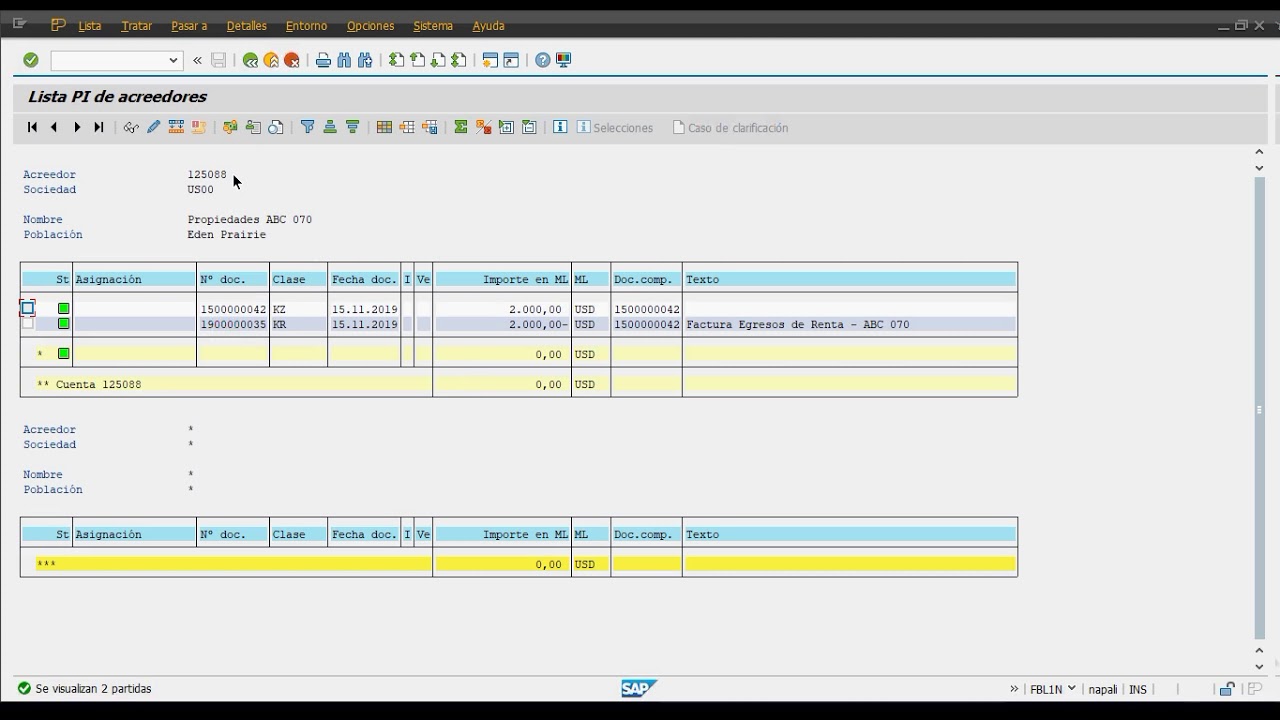
Task: Click the Selecciones button
Action: pos(615,128)
